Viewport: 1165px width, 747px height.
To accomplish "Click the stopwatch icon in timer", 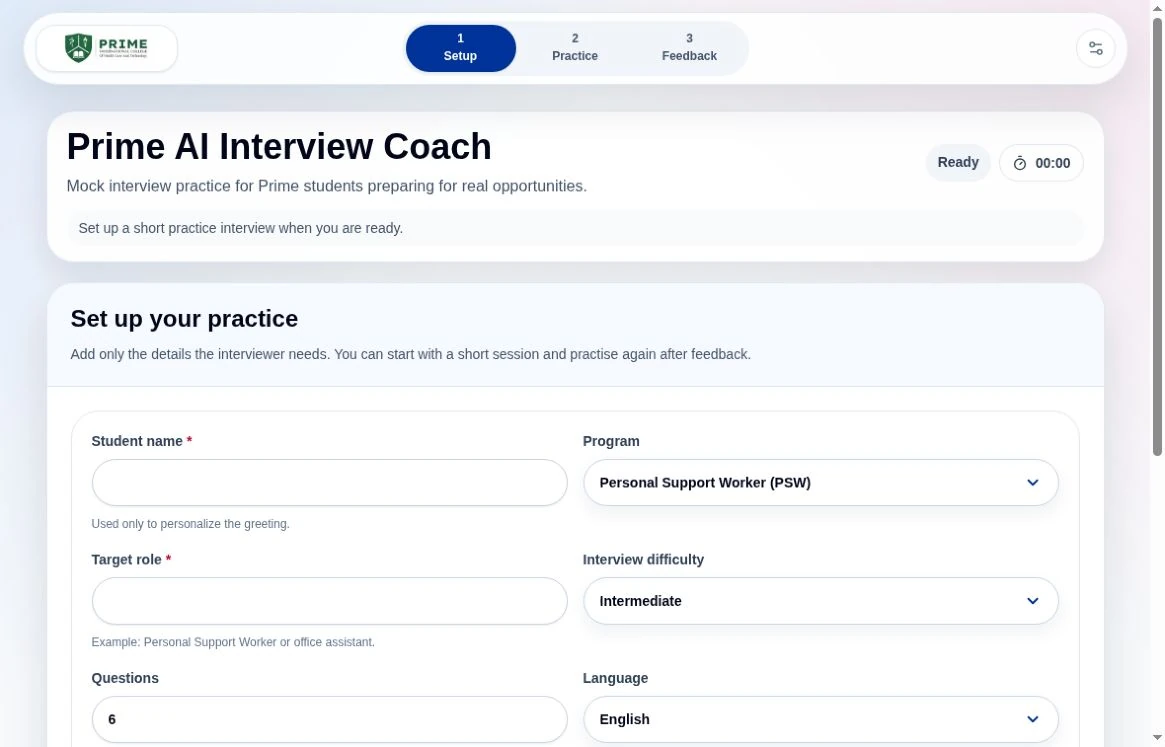I will click(x=1019, y=164).
